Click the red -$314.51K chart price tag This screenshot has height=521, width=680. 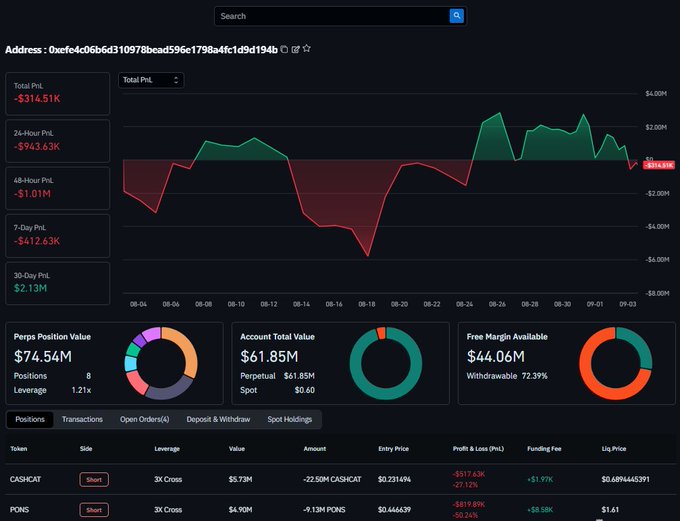click(658, 165)
